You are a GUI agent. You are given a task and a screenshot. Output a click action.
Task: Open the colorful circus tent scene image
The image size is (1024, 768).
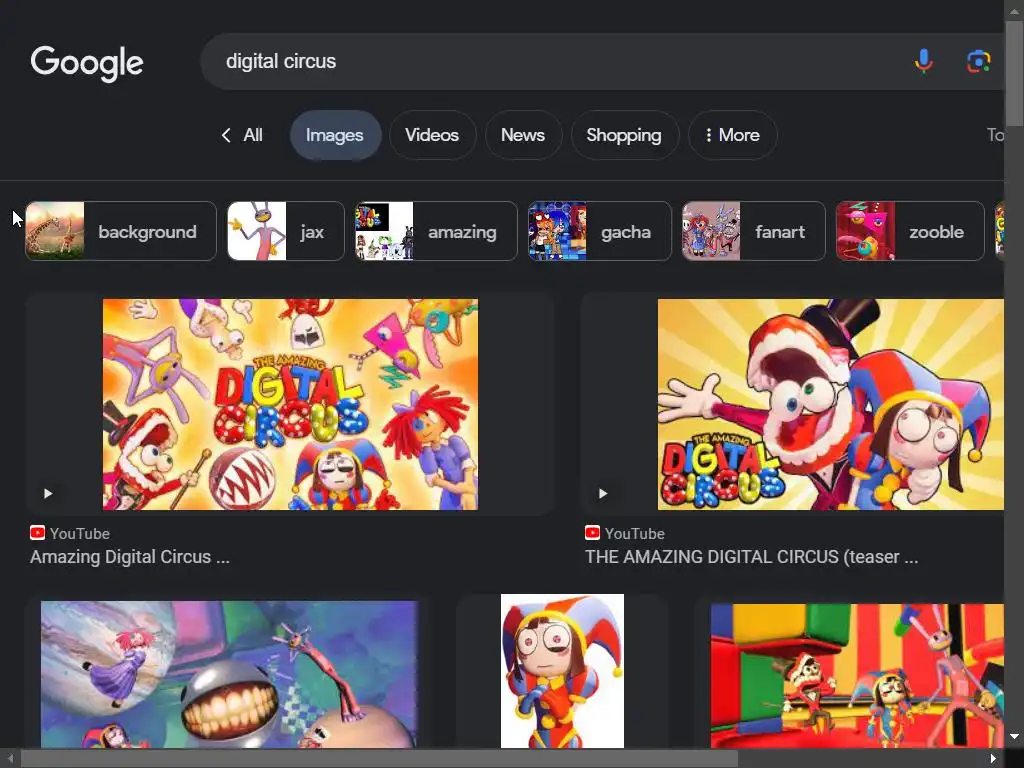[x=857, y=676]
